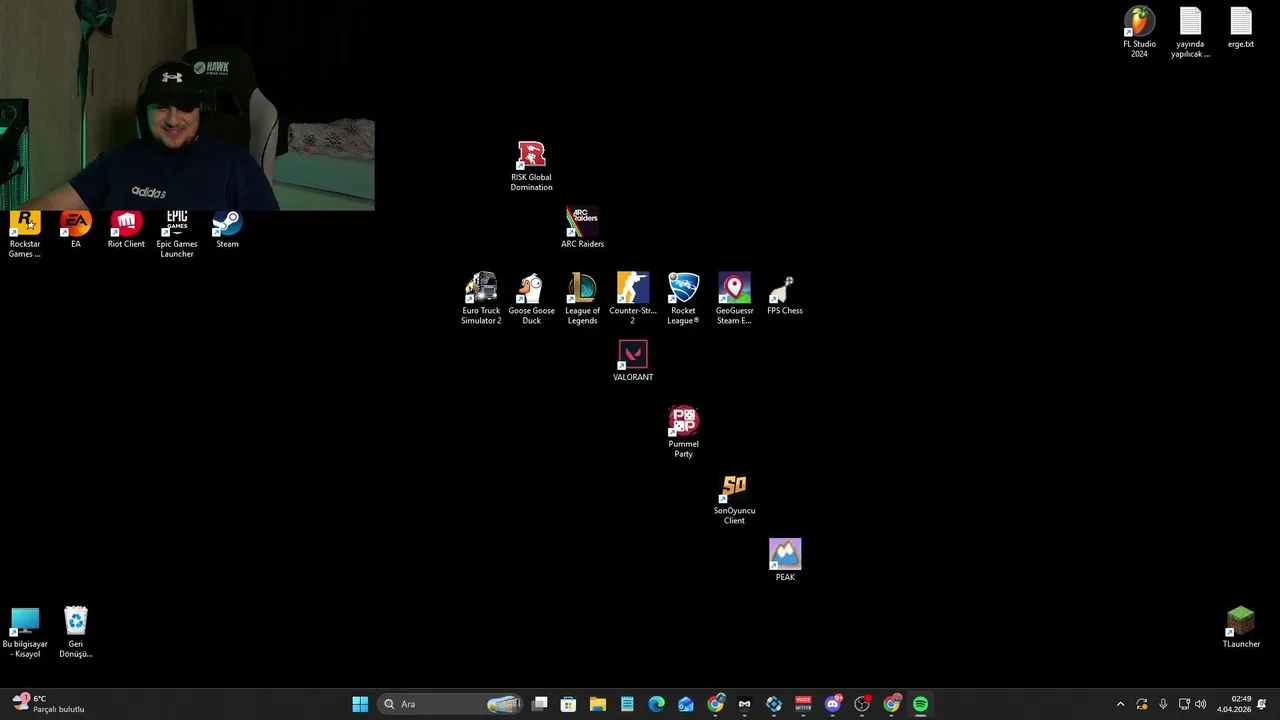This screenshot has width=1280, height=720.
Task: Select the SonOyuncu Client icon
Action: (734, 499)
